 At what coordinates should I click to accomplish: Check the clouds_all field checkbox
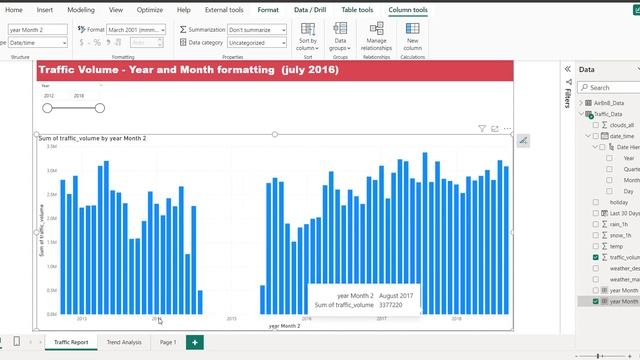(x=596, y=125)
